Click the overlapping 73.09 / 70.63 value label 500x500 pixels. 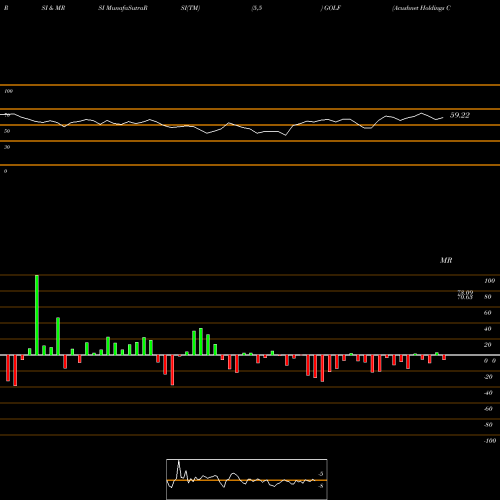point(465,295)
